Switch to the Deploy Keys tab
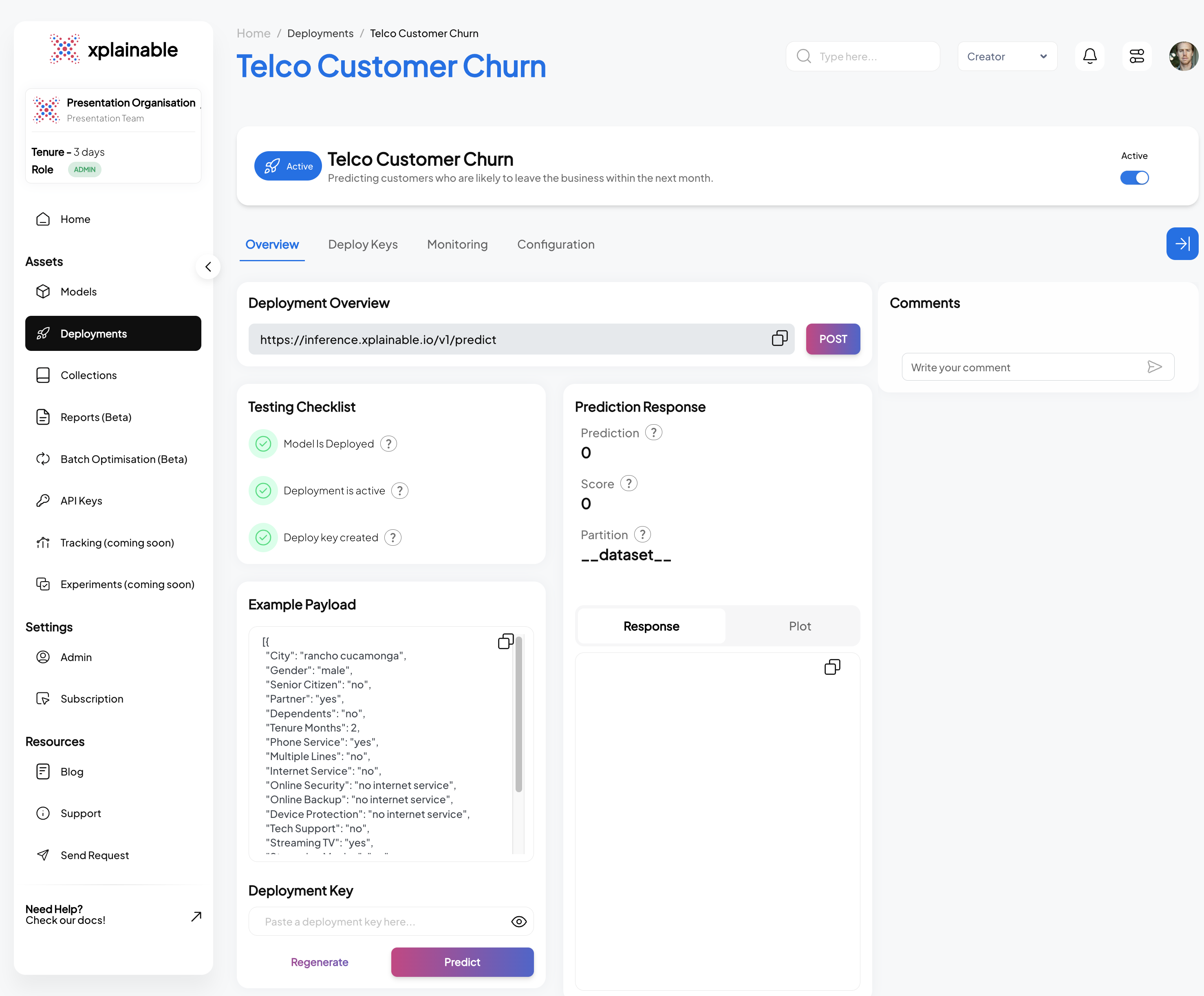This screenshot has height=996, width=1204. point(362,244)
